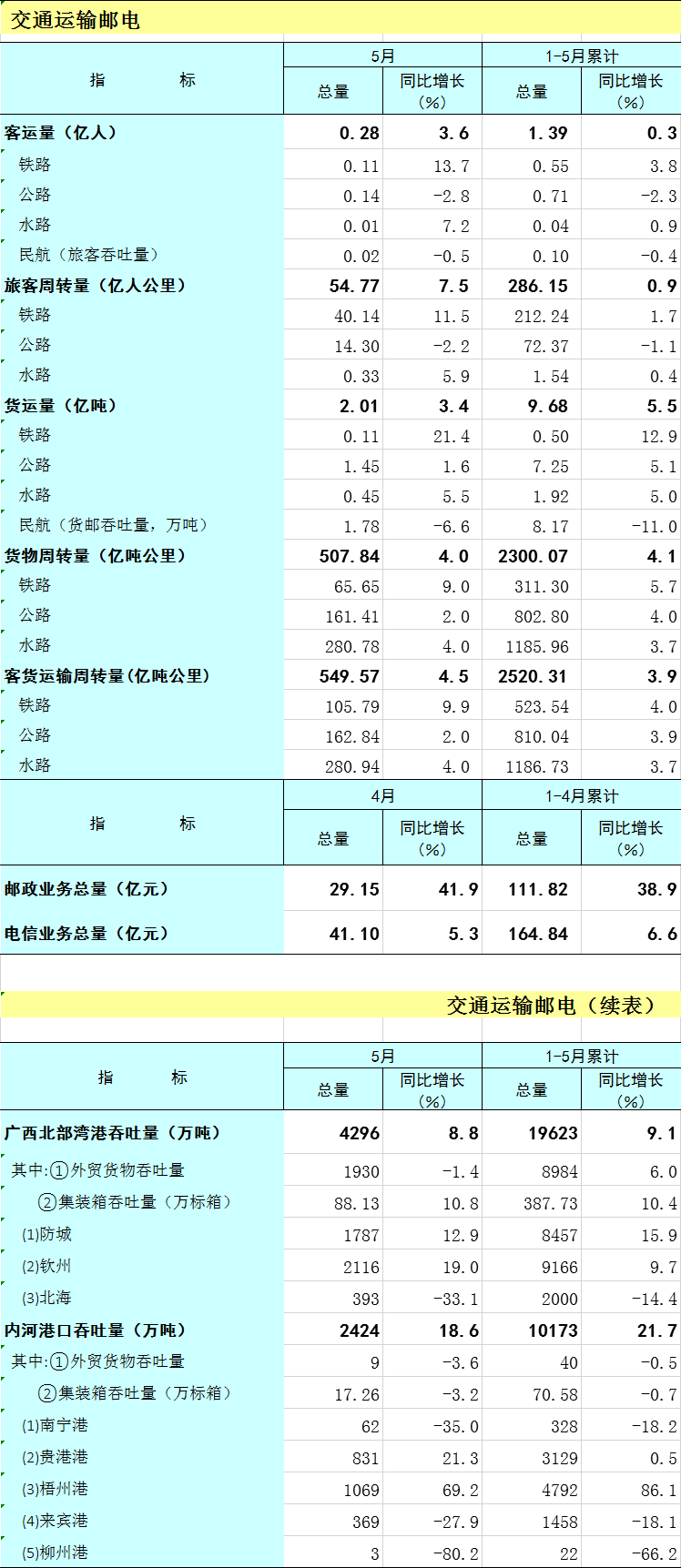Select the row label 邮政业务总量（亿元）
The image size is (681, 1568).
point(87,889)
